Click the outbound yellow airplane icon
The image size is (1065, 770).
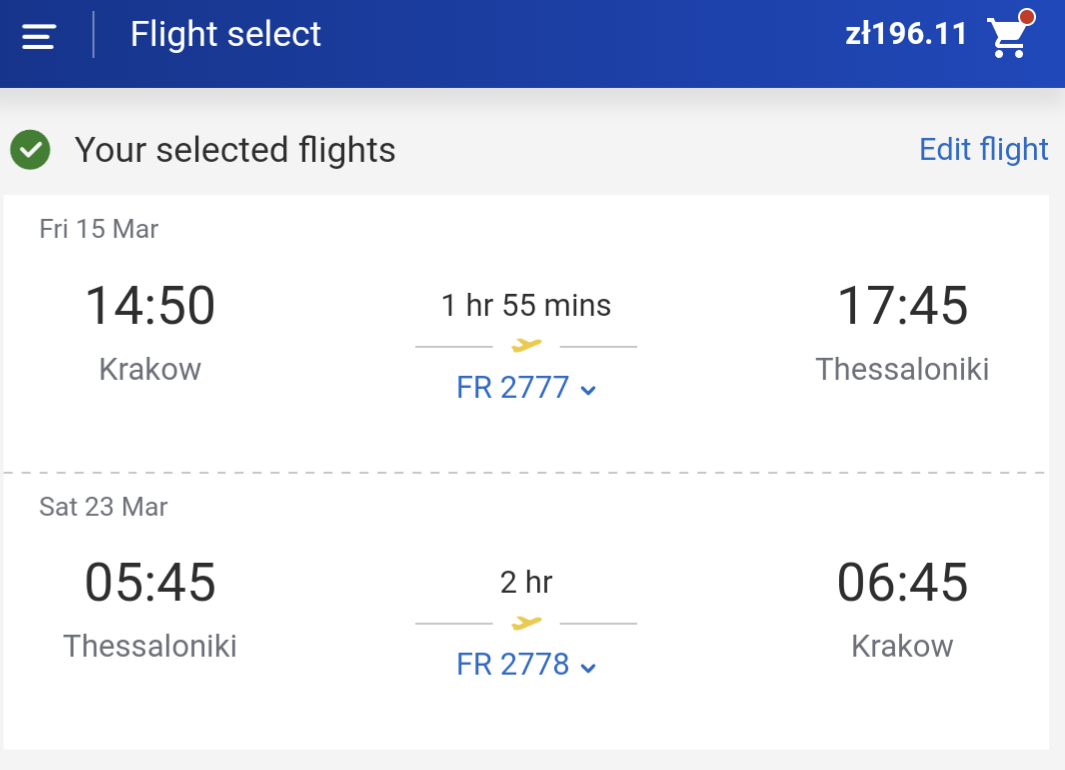526,346
